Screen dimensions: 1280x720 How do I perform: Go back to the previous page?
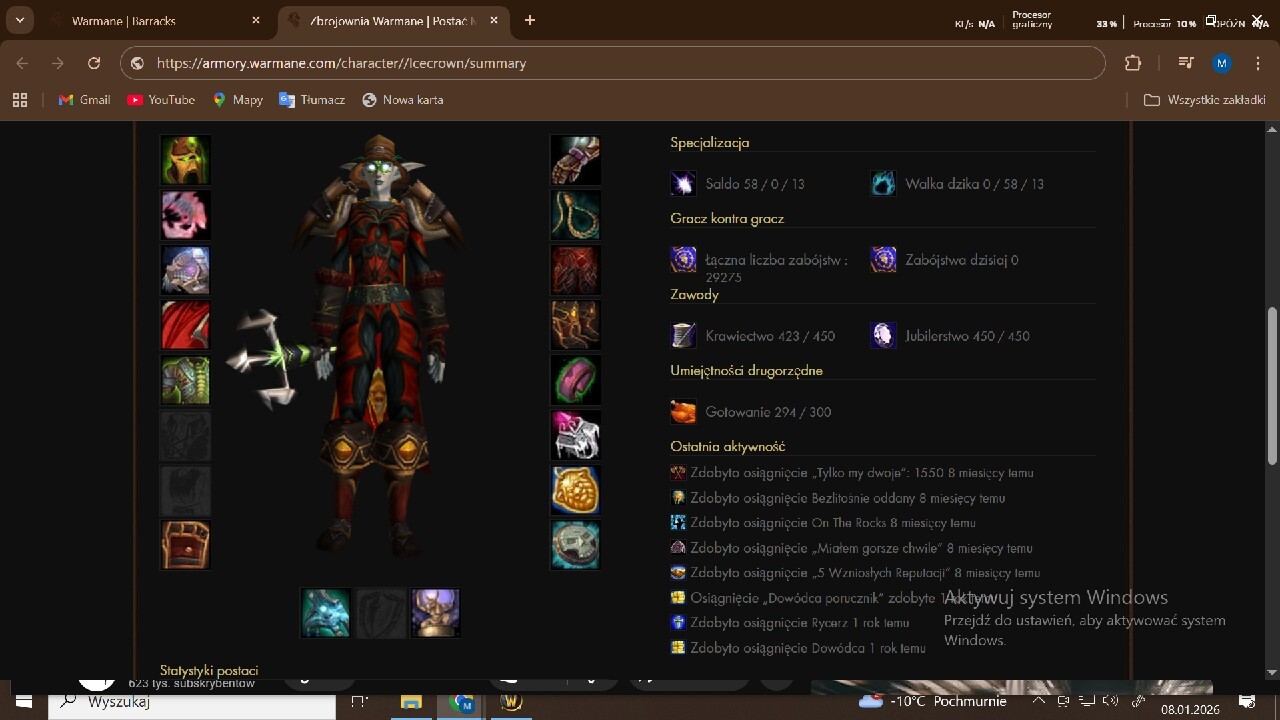coord(22,63)
